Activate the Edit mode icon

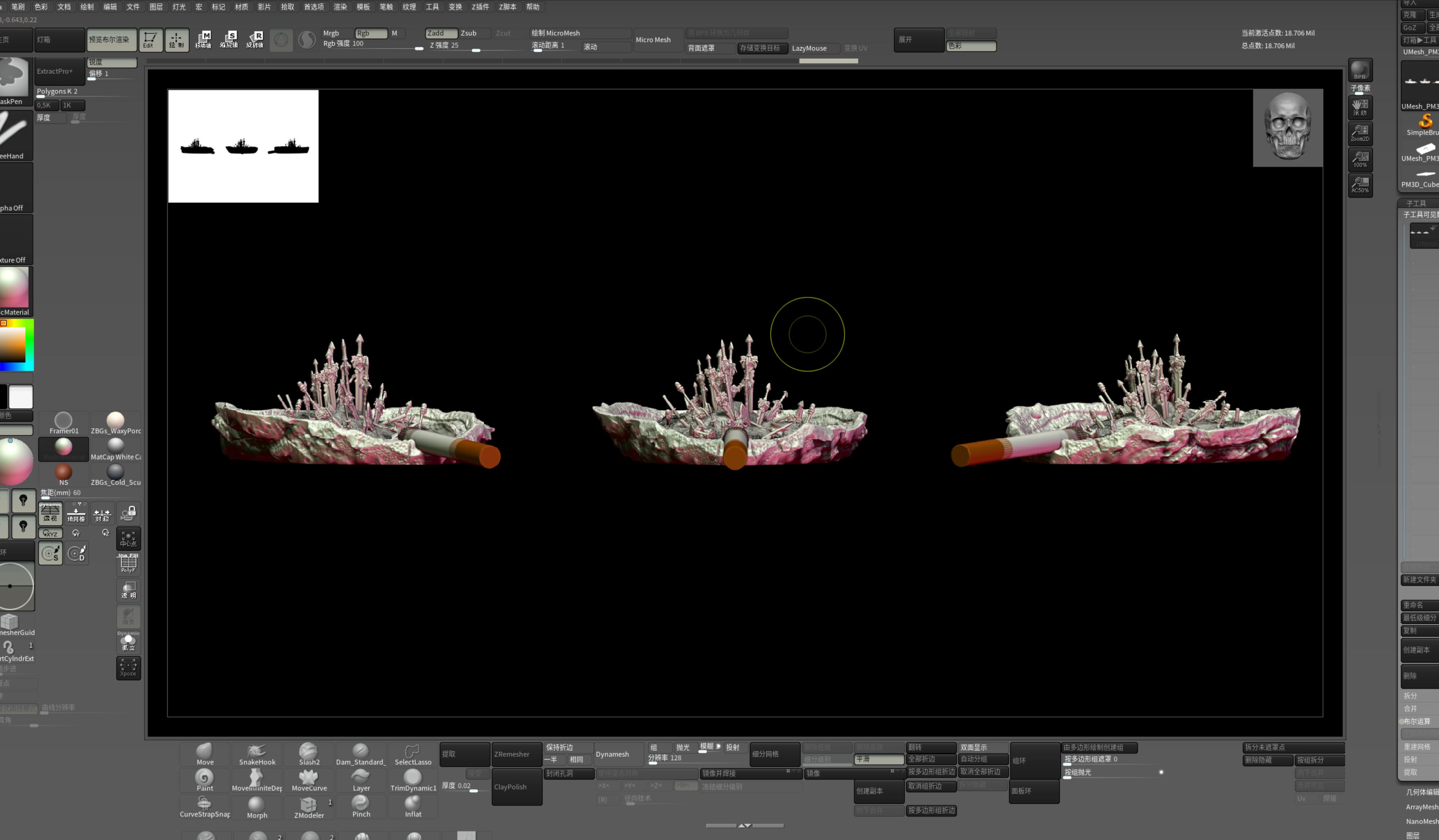click(150, 40)
